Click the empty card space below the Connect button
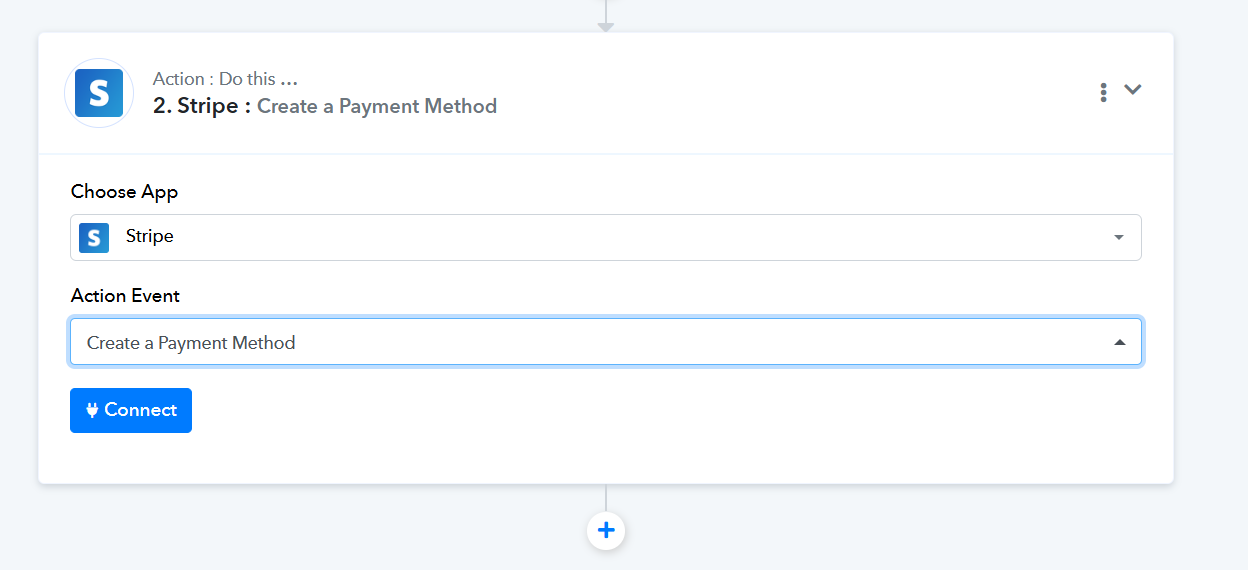Screen dimensions: 1248x570 pyautogui.click(x=605, y=458)
